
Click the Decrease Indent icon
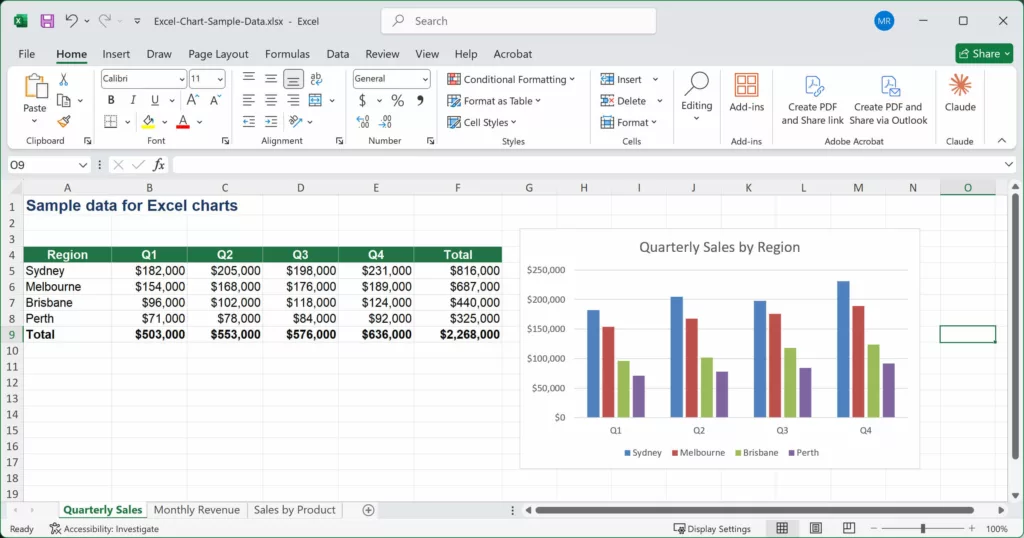tap(249, 121)
